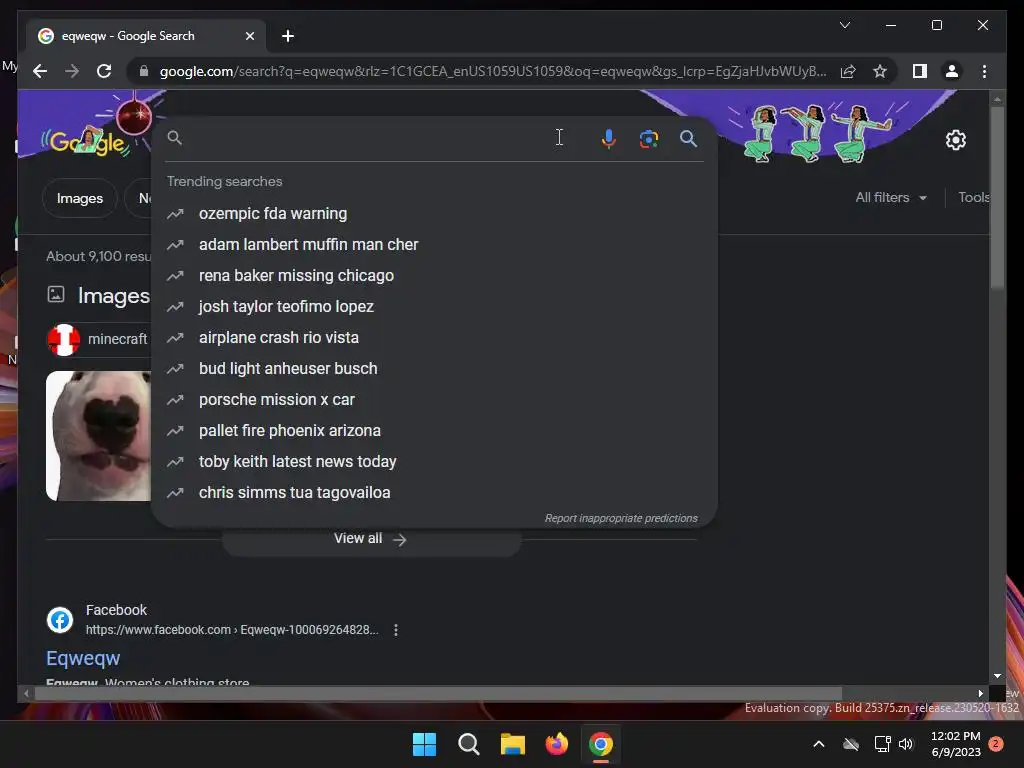Click the Images section icon
This screenshot has width=1024, height=768.
(56, 294)
